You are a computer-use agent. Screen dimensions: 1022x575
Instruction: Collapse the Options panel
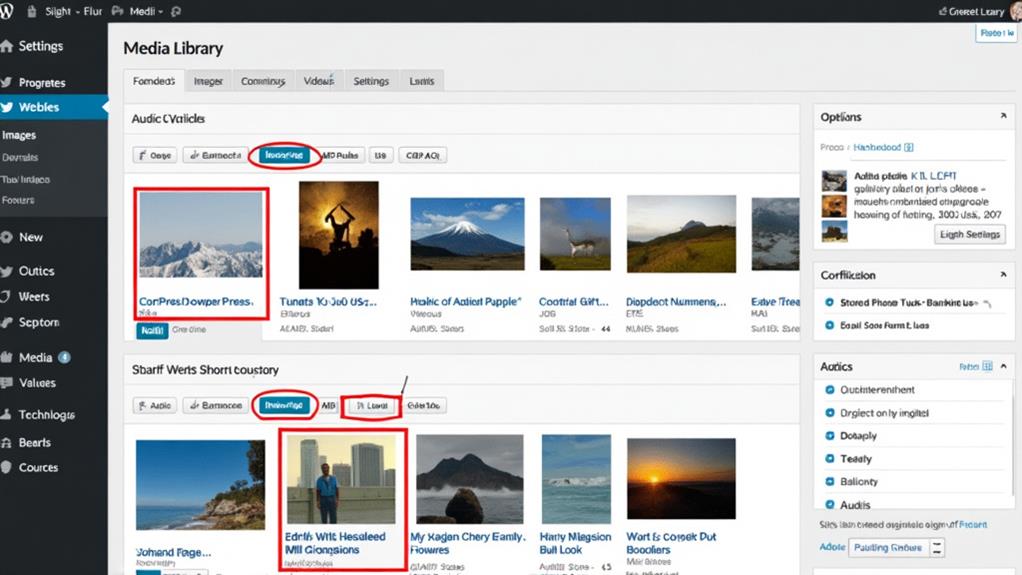tap(1003, 116)
